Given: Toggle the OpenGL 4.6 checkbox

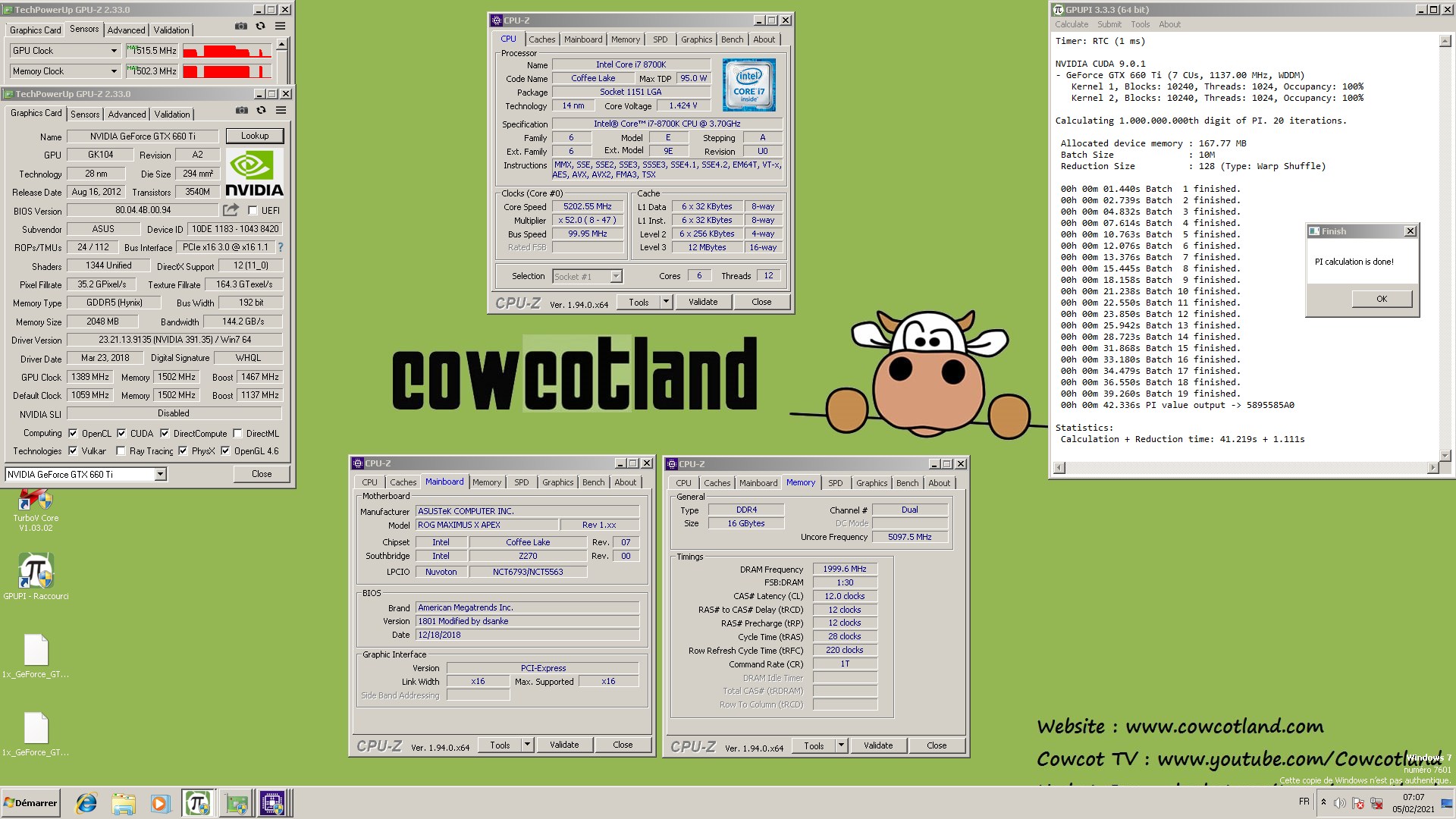Looking at the screenshot, I should point(225,450).
